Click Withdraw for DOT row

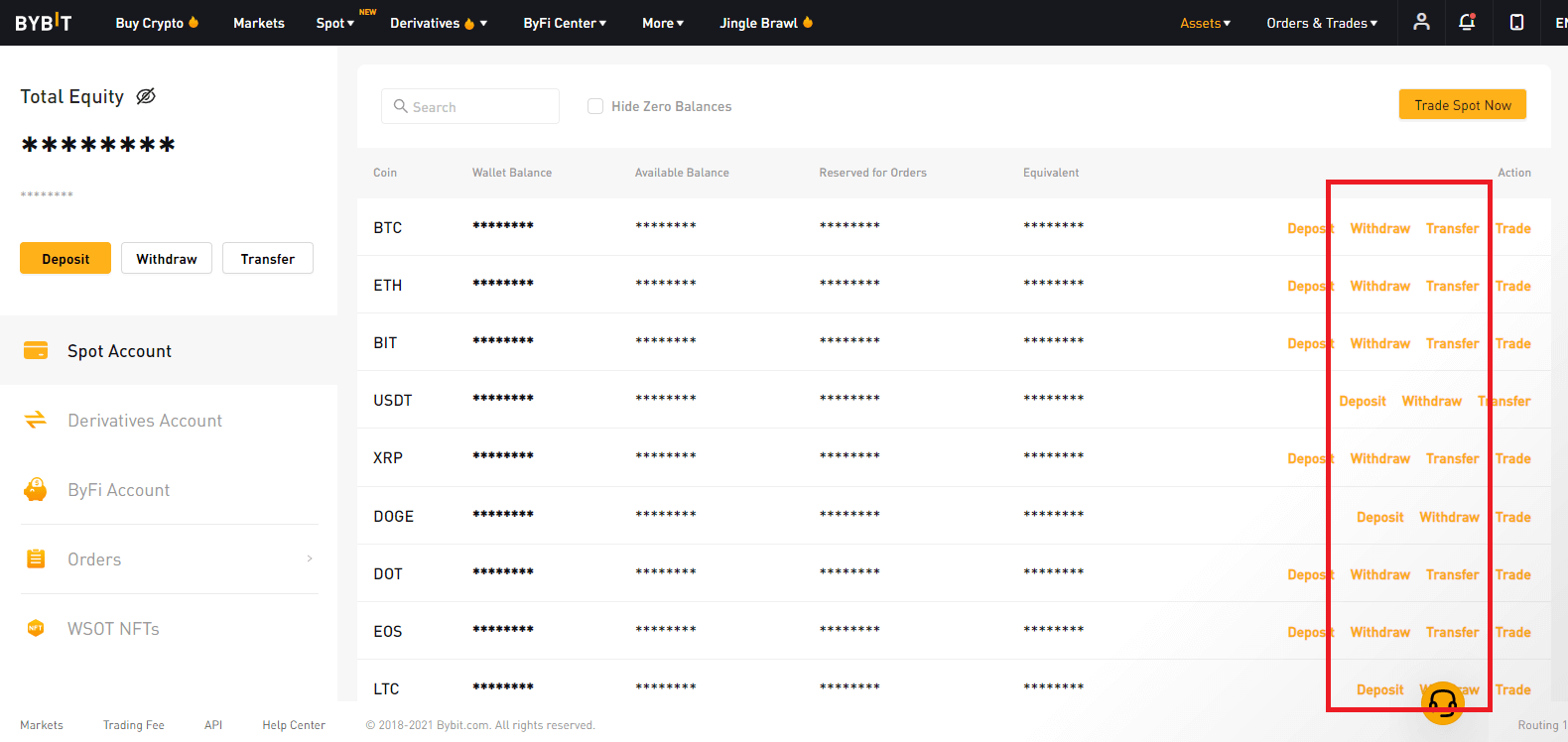1379,574
